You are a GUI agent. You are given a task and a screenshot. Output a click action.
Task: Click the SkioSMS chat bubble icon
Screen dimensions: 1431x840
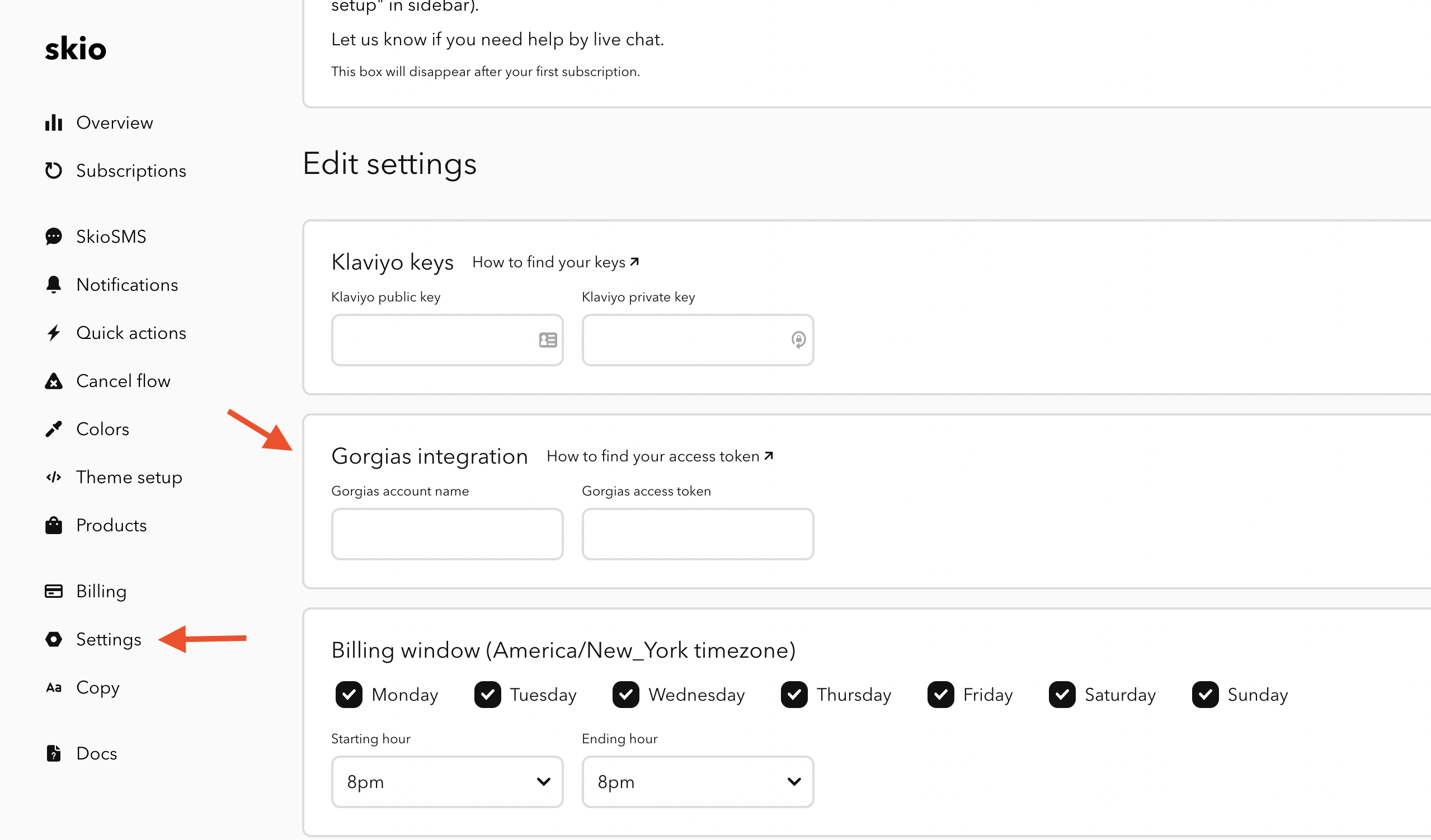coord(54,236)
